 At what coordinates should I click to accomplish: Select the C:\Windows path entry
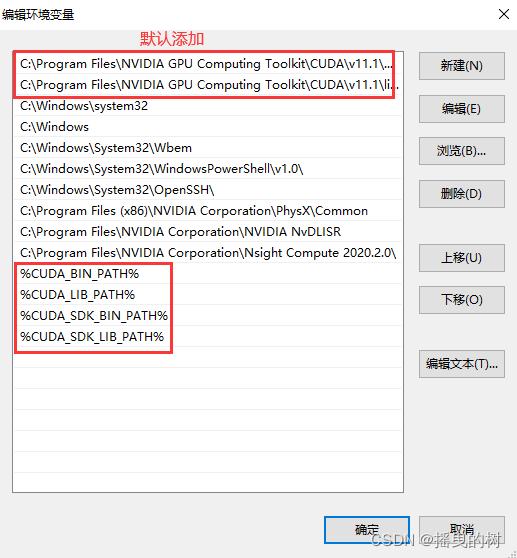[x=208, y=127]
